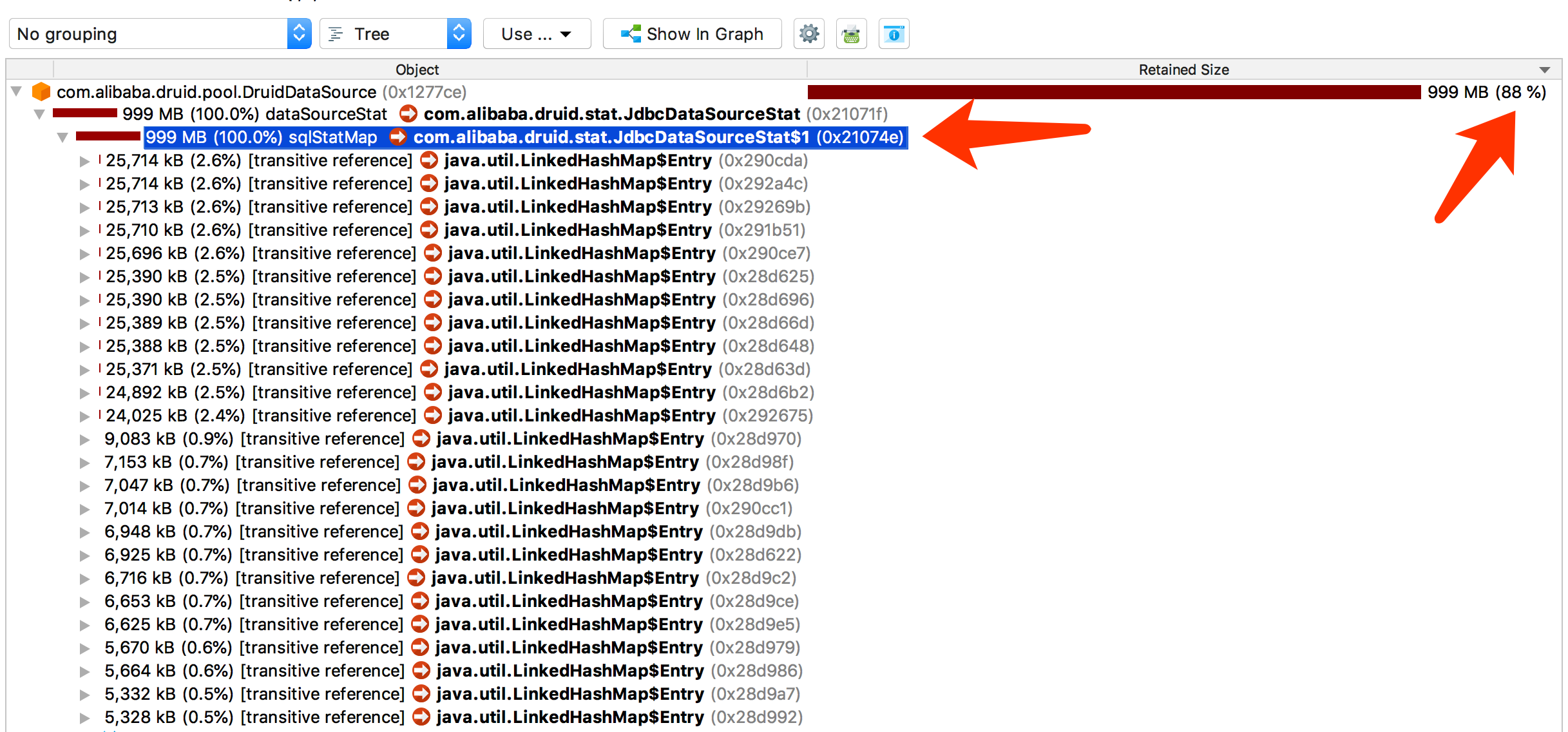Expand the LinkedHashMap$Entry 0x291b51 node
1568x732 pixels.
pos(84,231)
